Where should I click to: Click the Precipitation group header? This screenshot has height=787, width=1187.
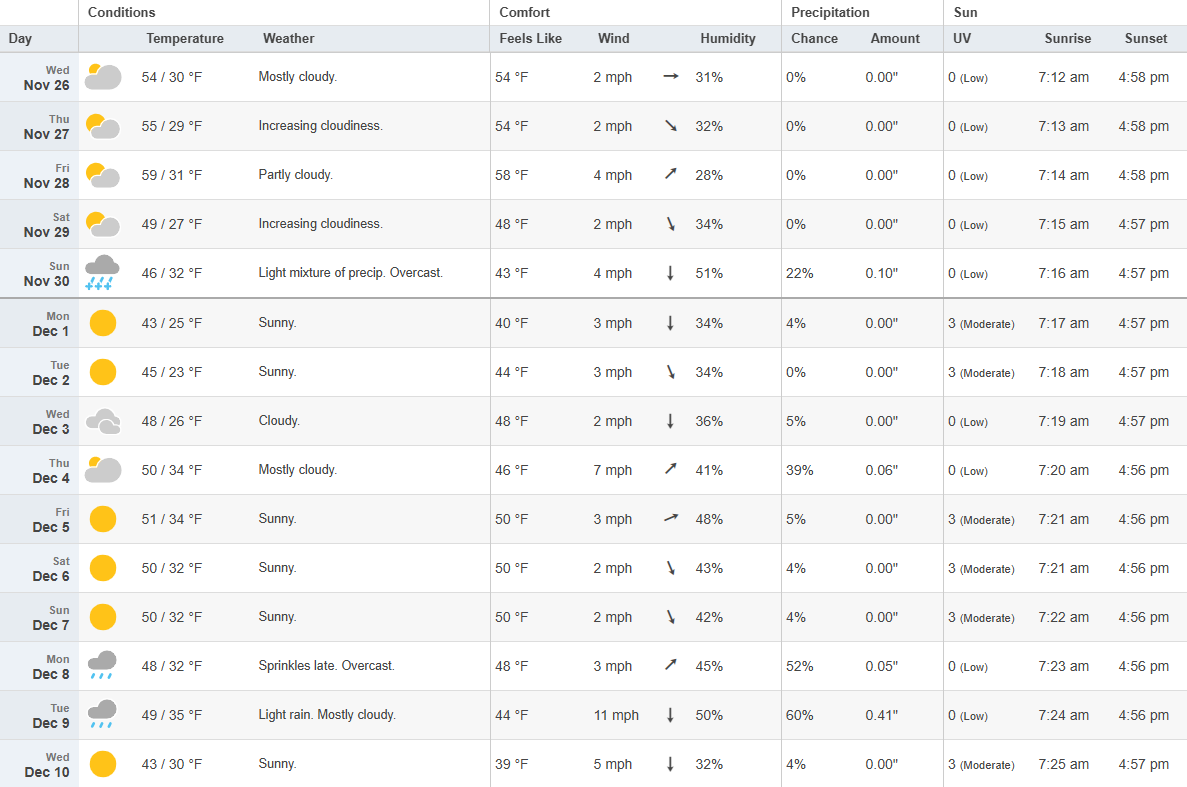[830, 13]
